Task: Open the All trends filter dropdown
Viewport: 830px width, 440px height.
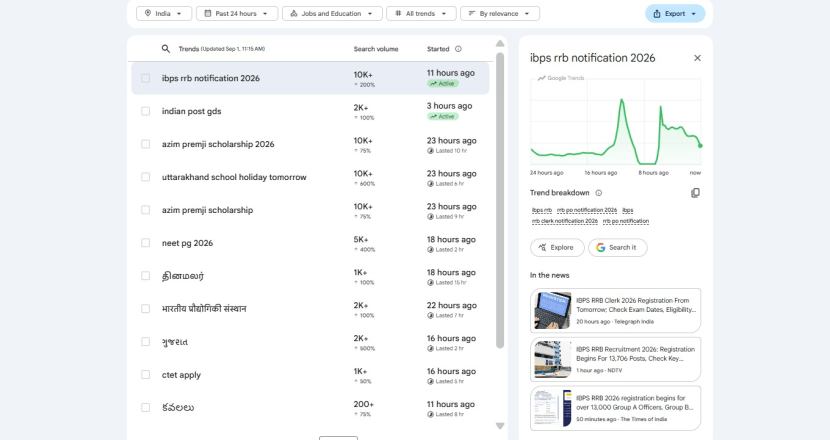Action: tap(421, 13)
